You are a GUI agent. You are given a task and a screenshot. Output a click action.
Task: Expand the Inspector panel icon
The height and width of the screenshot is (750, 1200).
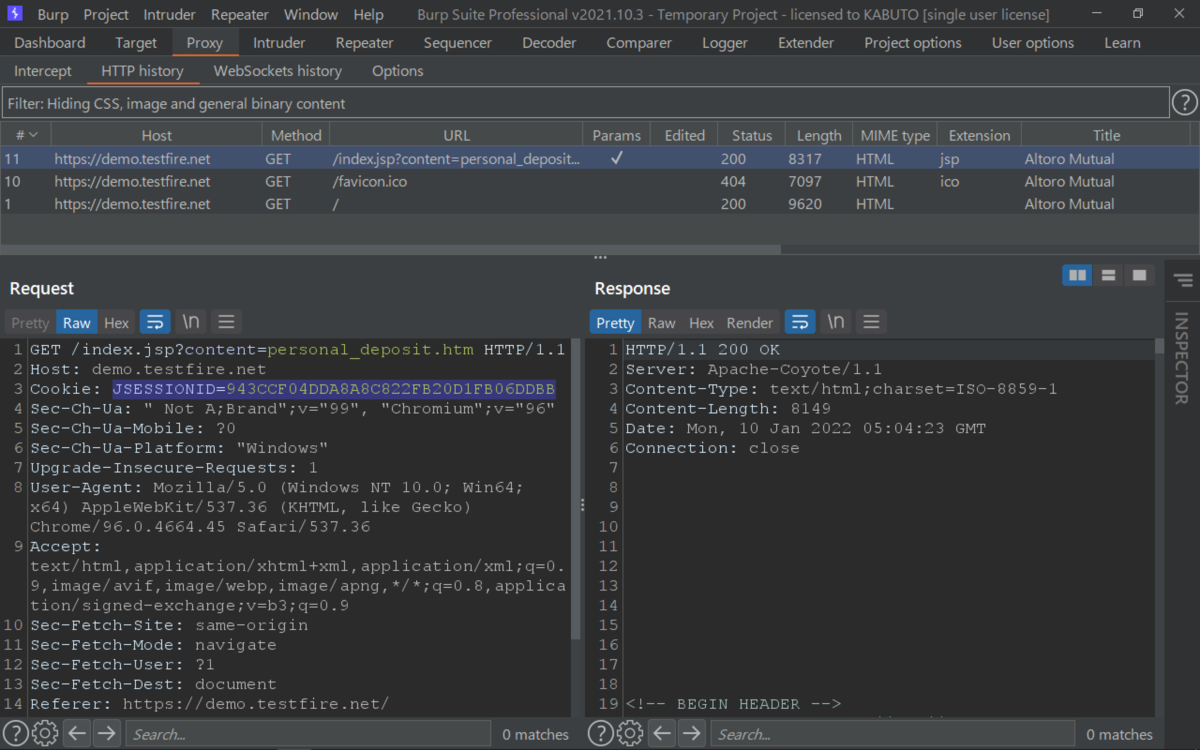point(1183,280)
